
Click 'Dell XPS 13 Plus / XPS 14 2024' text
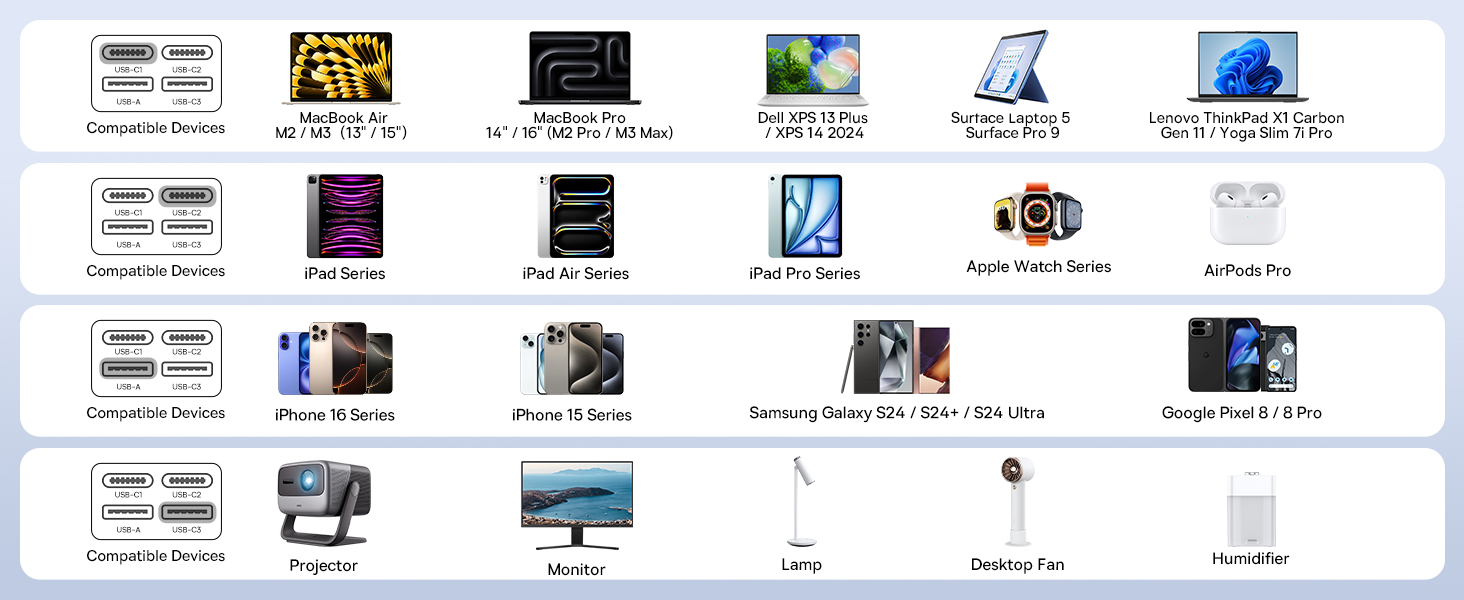pos(813,126)
